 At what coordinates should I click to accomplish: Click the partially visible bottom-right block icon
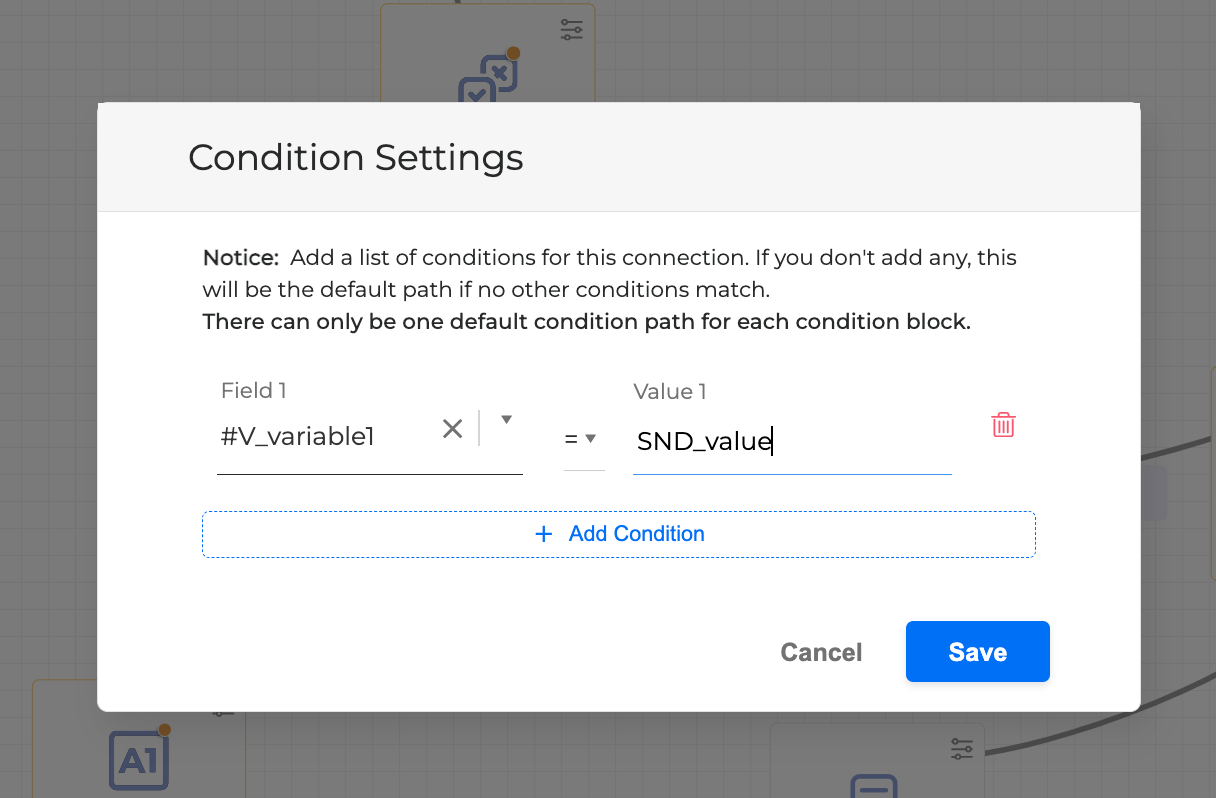pos(875,787)
